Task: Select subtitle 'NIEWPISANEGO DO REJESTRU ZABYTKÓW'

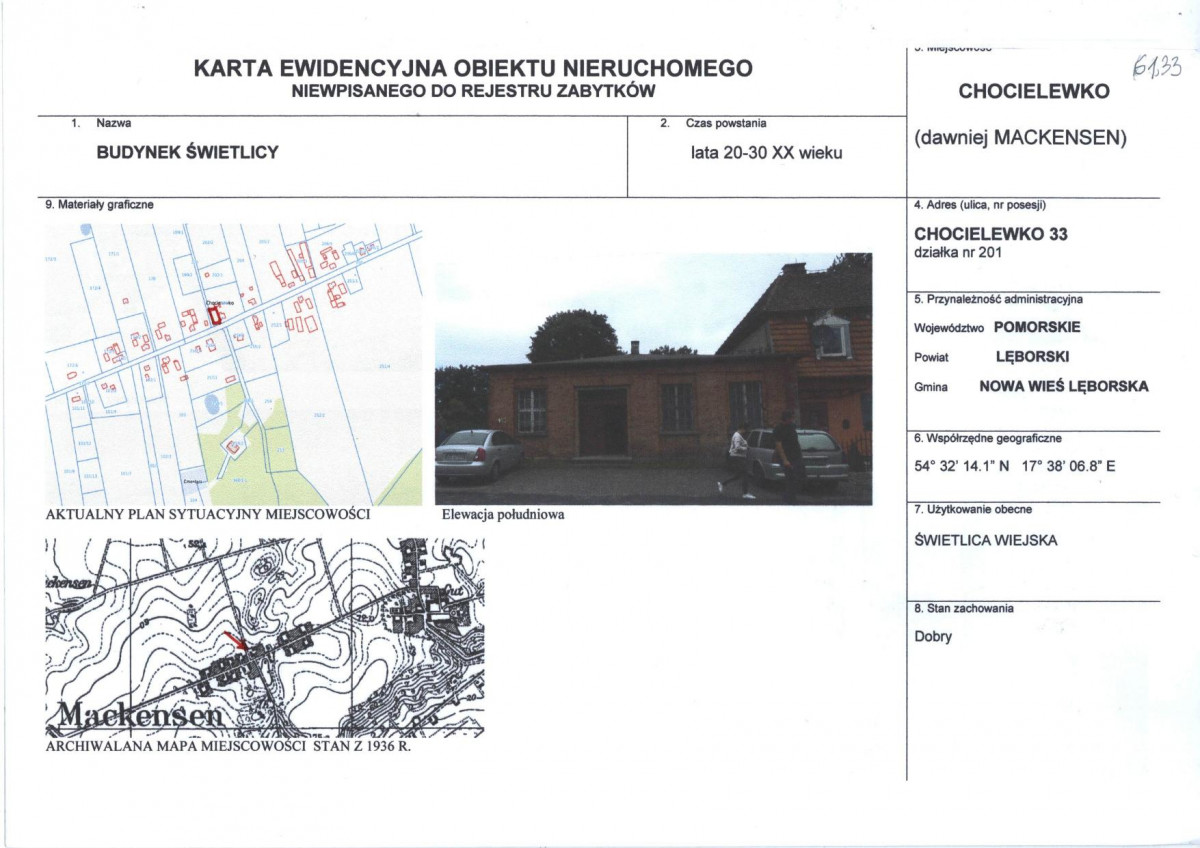Action: point(473,90)
